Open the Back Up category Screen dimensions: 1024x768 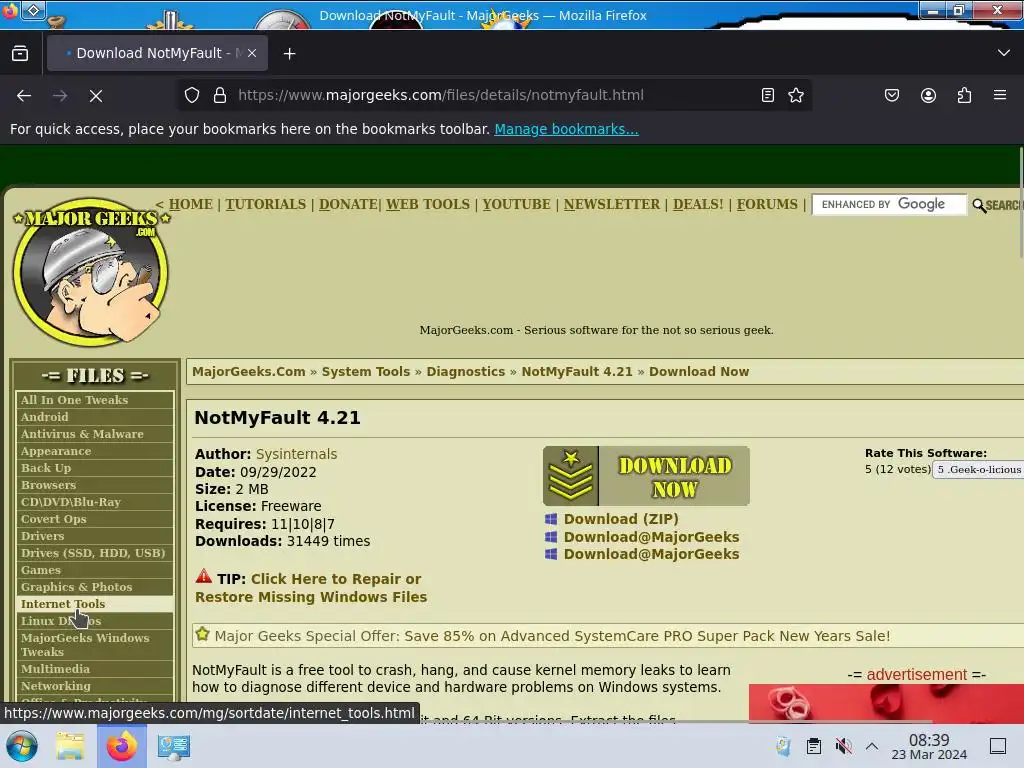point(95,468)
